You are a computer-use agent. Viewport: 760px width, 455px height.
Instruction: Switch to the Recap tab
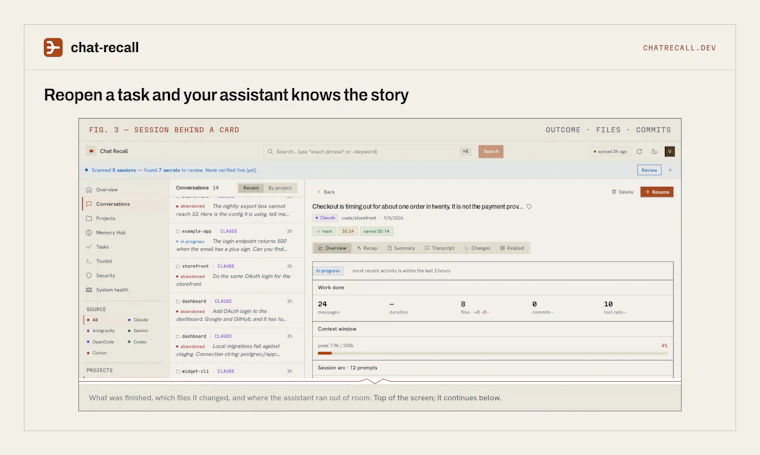[367, 248]
